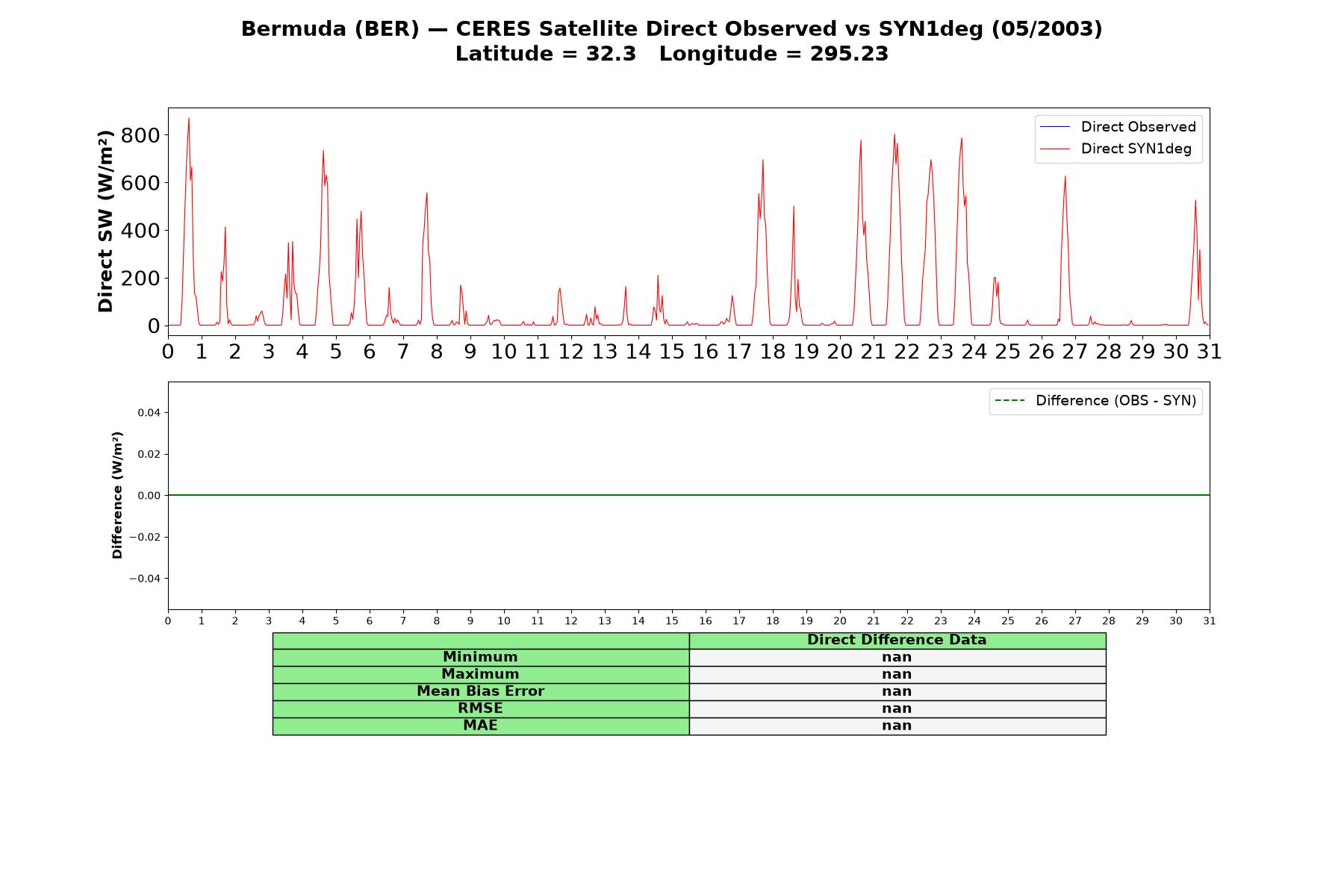Click the Latitude and Longitude subtitle text
Screen dimensions: 1344x896
click(x=671, y=54)
